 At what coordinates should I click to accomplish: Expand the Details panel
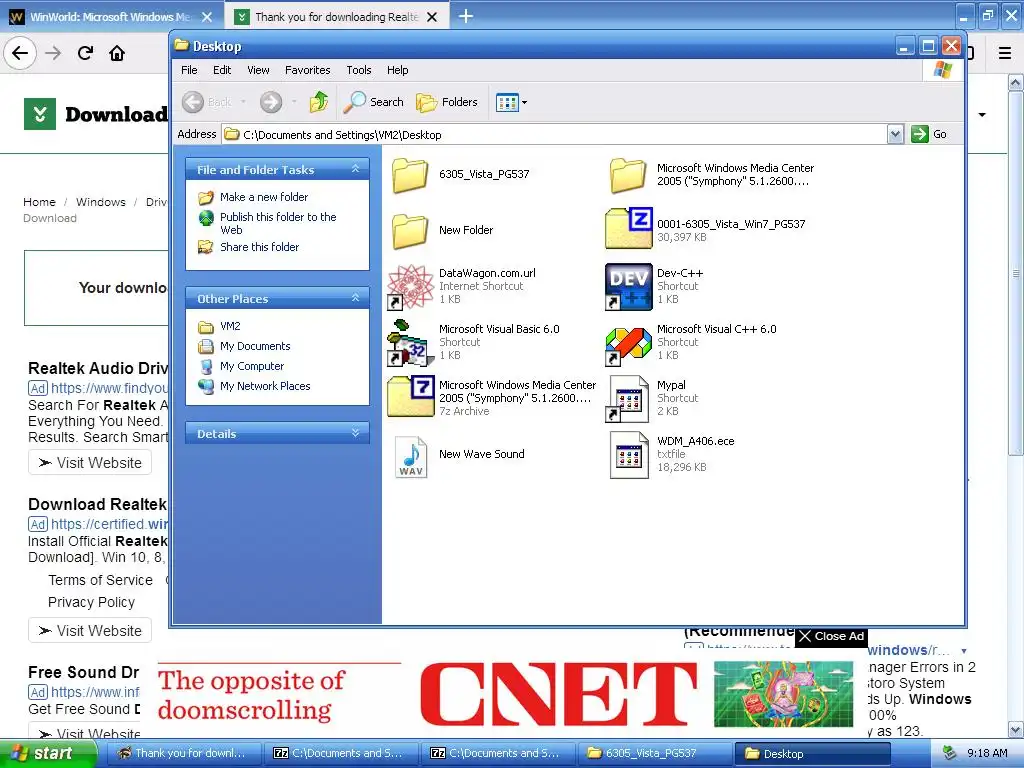(x=355, y=433)
